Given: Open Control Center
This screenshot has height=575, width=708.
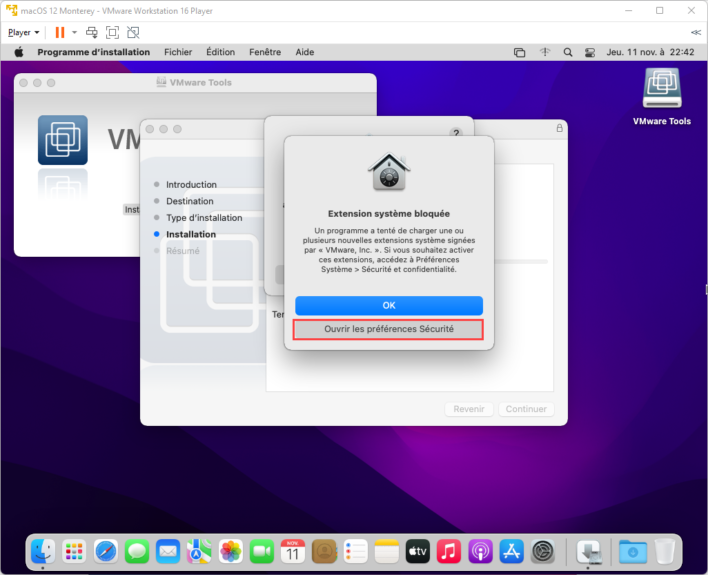Looking at the screenshot, I should (x=590, y=52).
